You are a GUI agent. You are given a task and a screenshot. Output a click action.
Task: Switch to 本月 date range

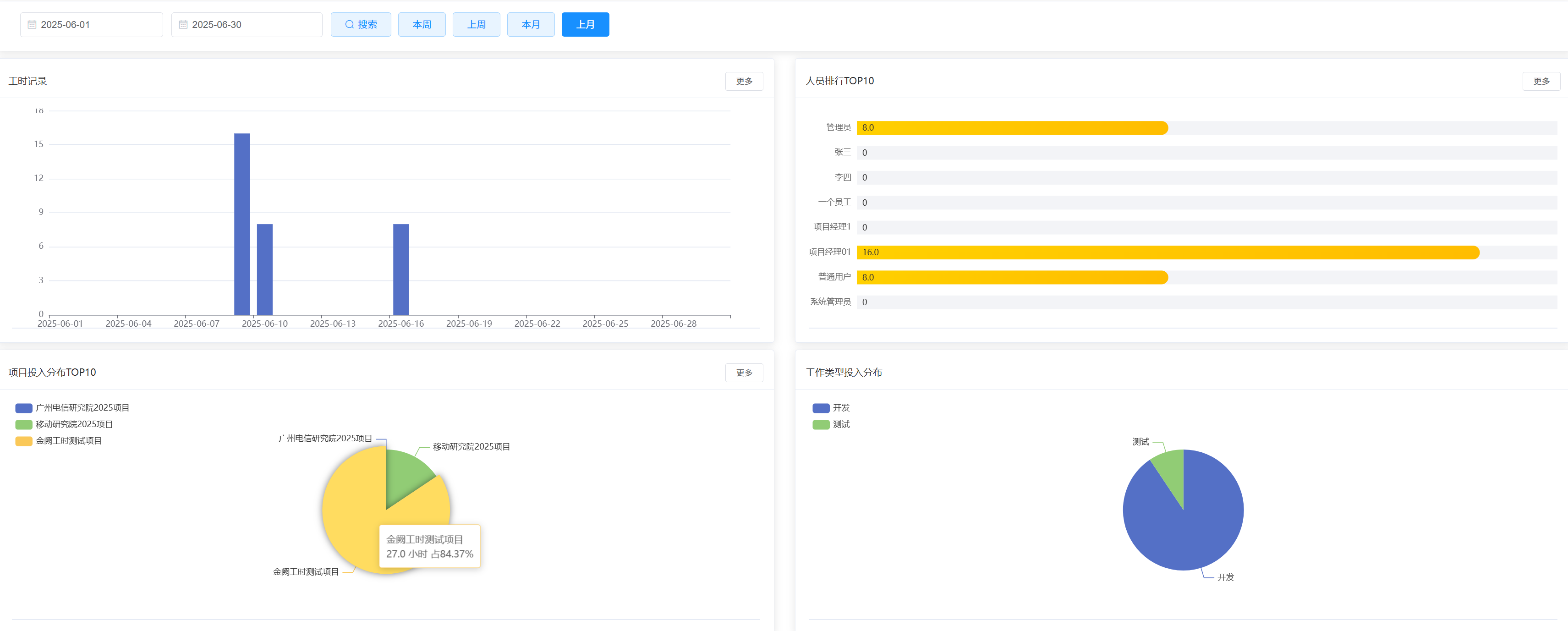[x=531, y=25]
